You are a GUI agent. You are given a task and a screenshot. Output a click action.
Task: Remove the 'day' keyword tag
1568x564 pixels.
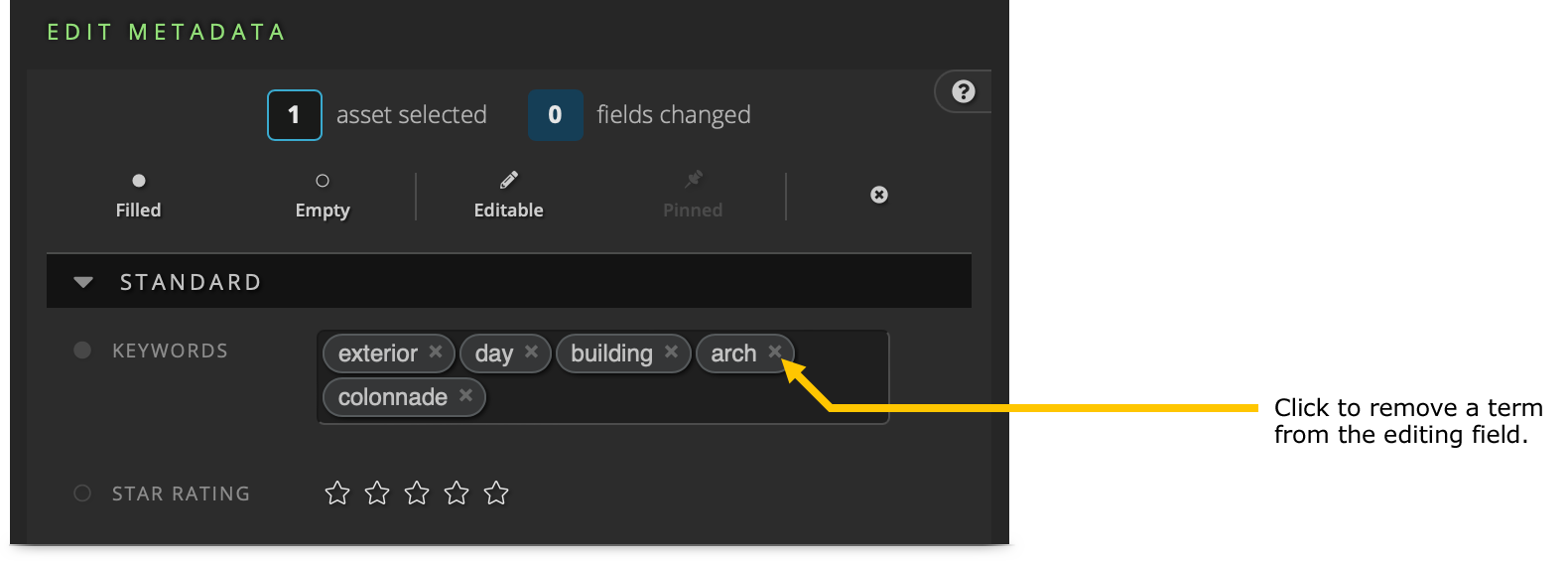pos(531,352)
